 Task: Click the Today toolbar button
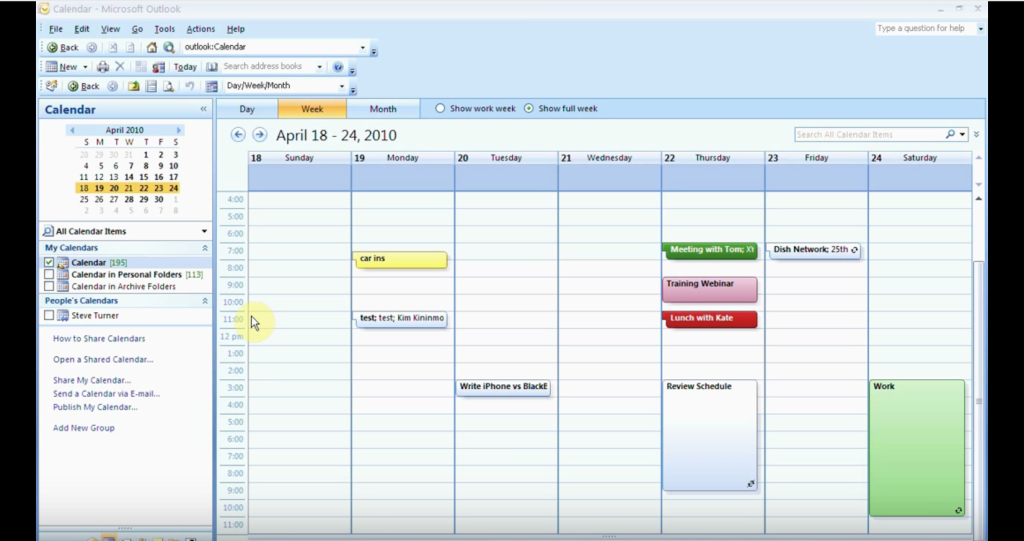click(185, 67)
